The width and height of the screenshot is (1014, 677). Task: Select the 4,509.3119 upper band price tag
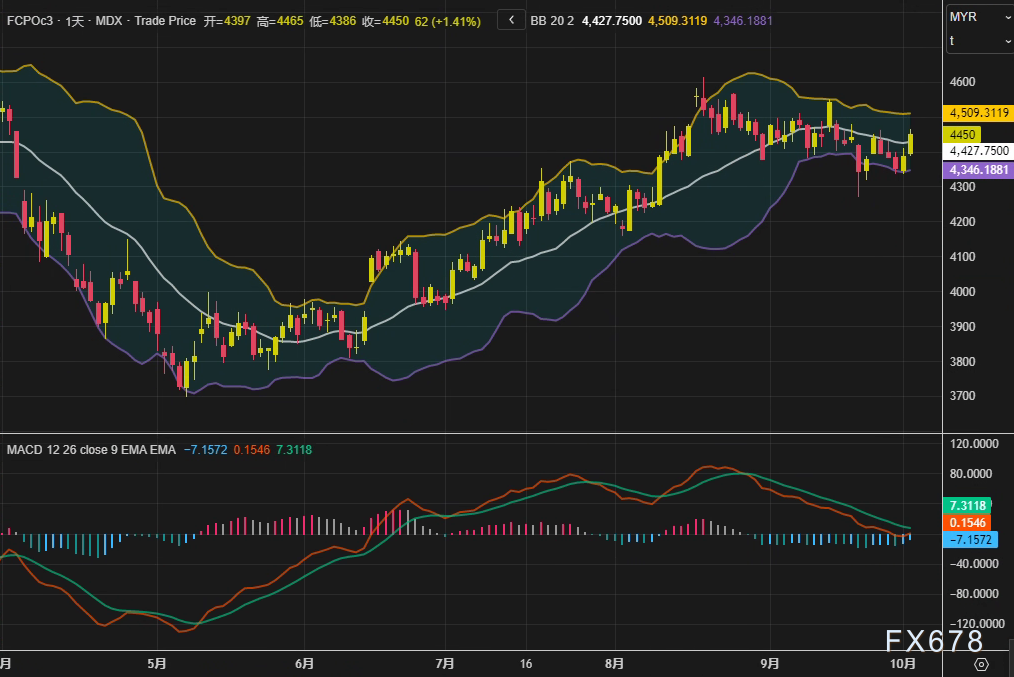pos(979,113)
